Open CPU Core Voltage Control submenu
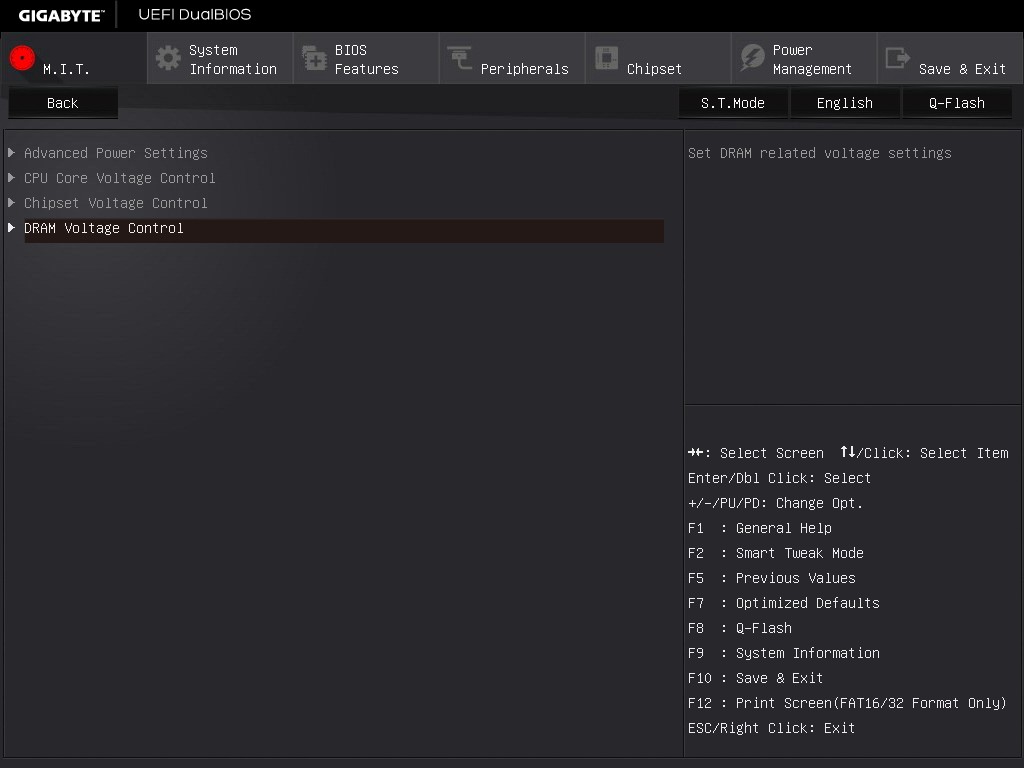 (x=120, y=178)
